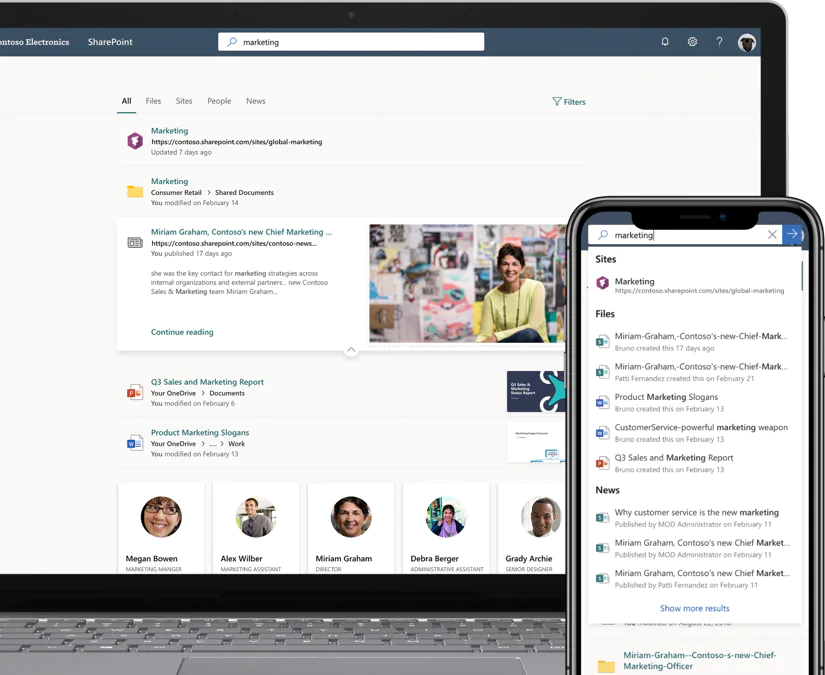Click Word icon beside Product Marketing Slogans

tap(135, 443)
